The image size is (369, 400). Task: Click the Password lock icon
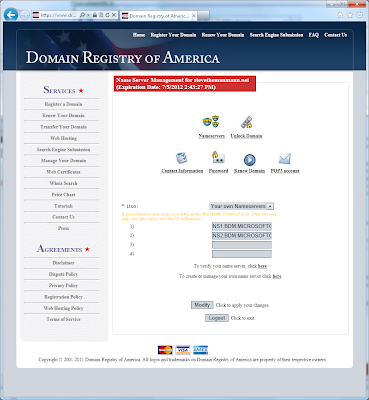218,157
